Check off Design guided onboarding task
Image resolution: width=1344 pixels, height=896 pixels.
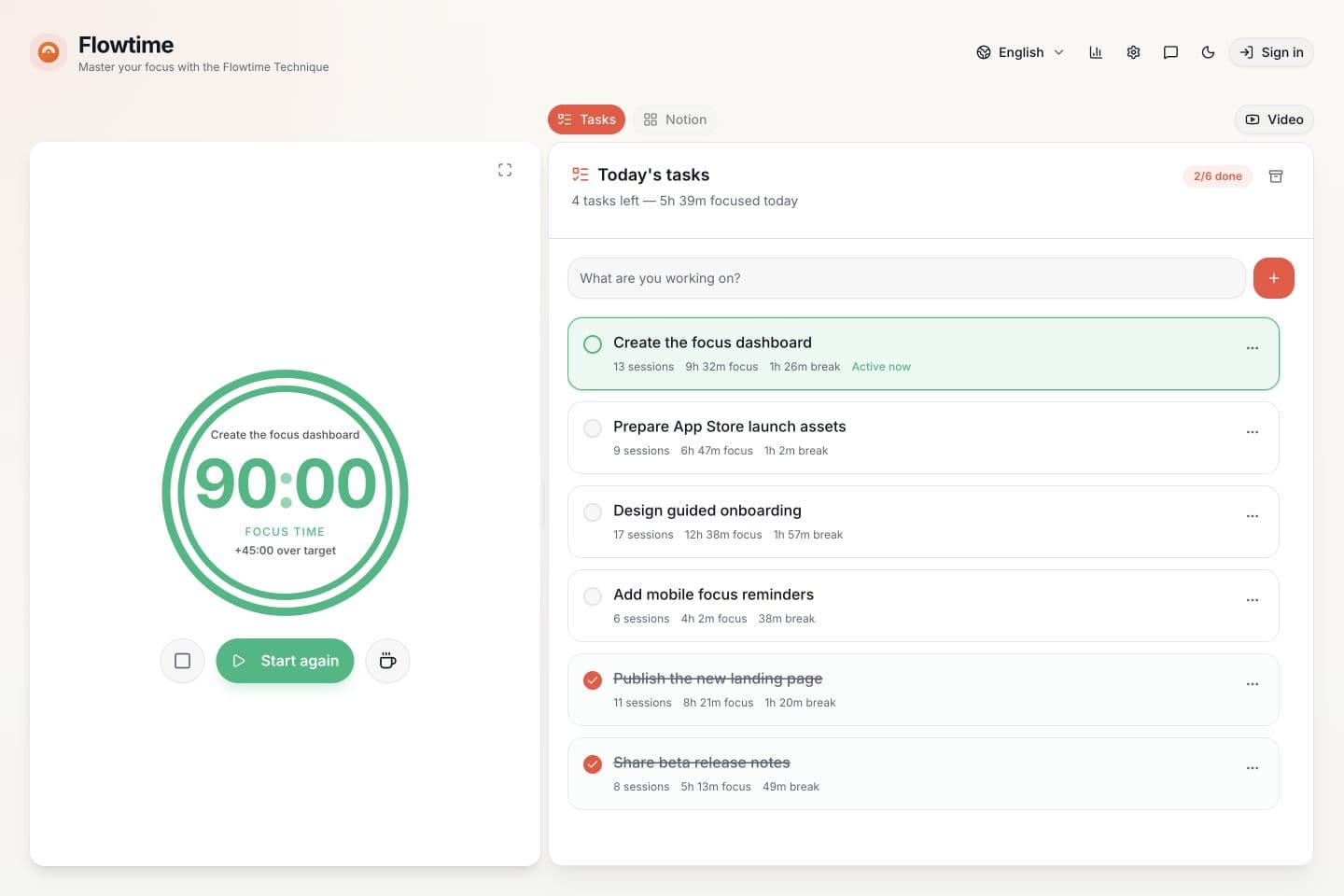click(593, 512)
